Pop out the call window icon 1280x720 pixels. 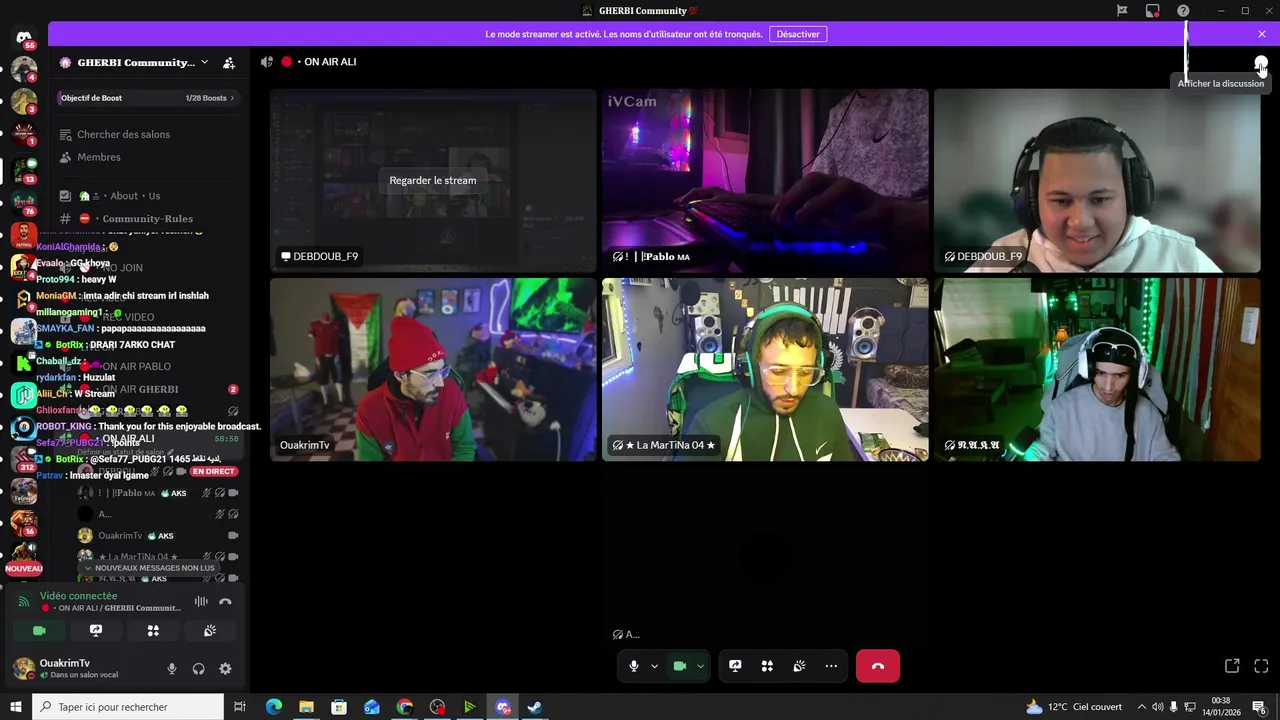click(x=1232, y=666)
